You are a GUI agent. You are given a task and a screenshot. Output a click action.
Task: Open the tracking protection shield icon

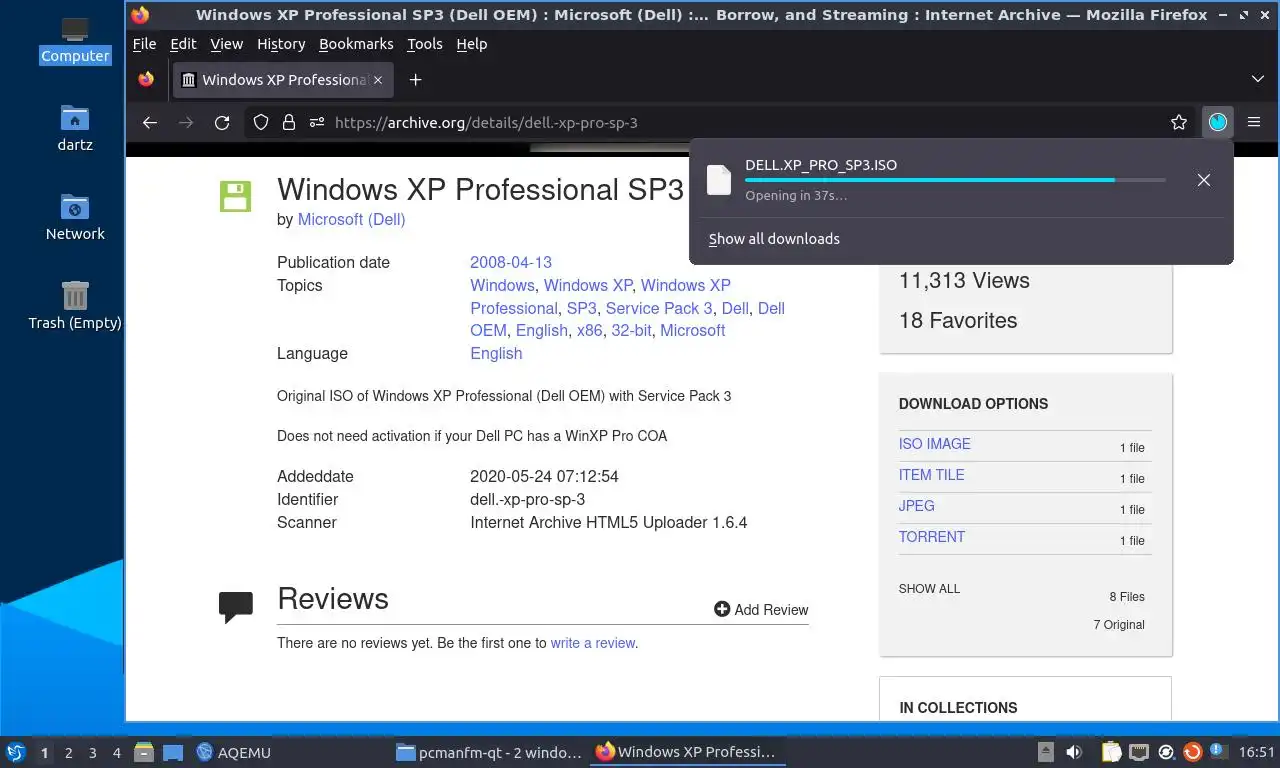261,122
